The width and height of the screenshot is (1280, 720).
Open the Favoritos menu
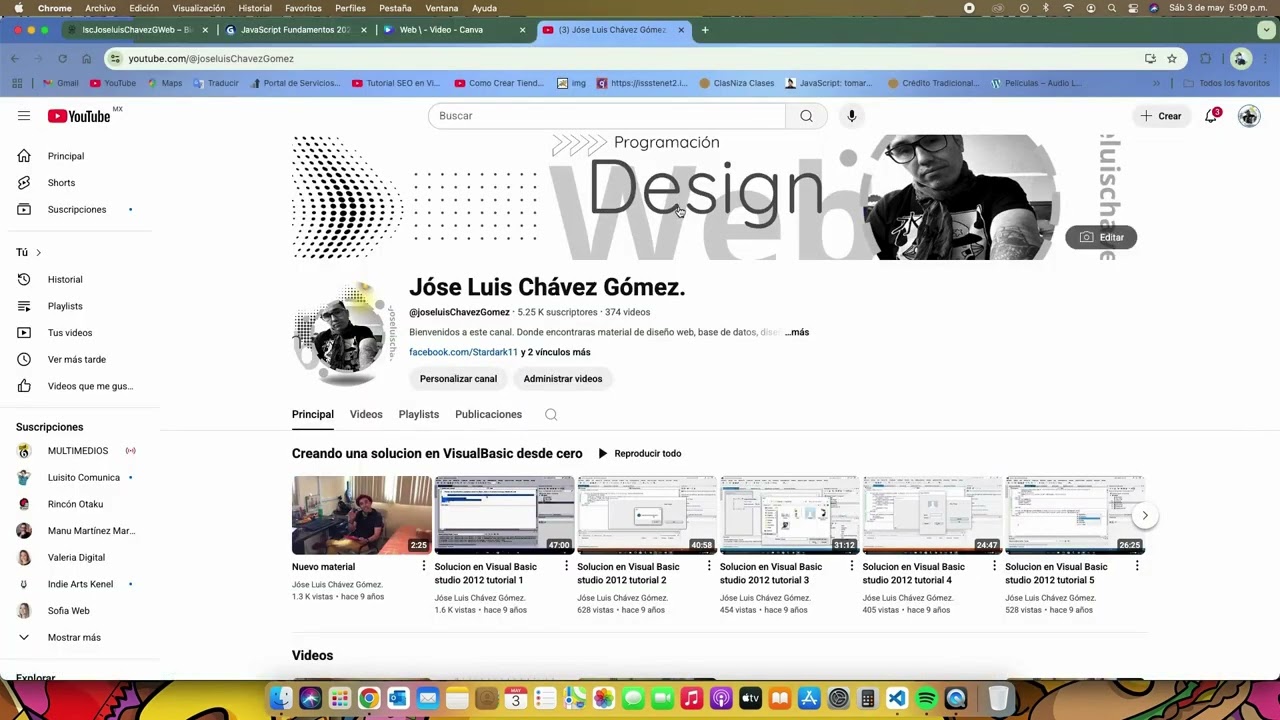click(303, 8)
